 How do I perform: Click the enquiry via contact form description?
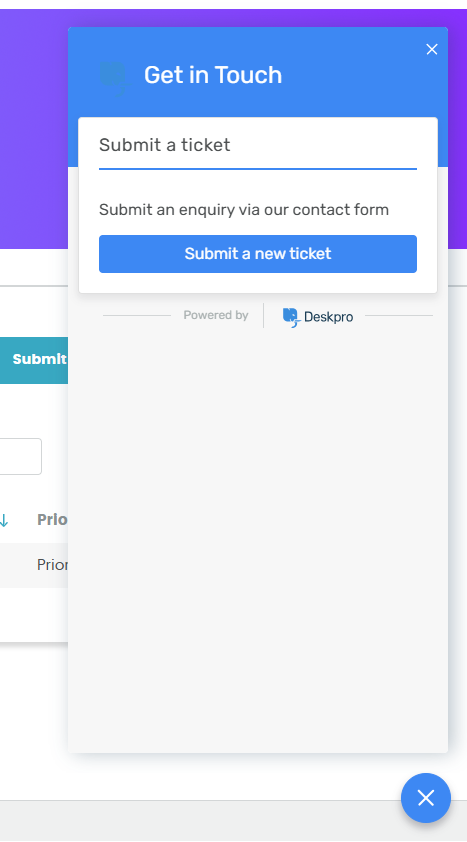coord(244,209)
